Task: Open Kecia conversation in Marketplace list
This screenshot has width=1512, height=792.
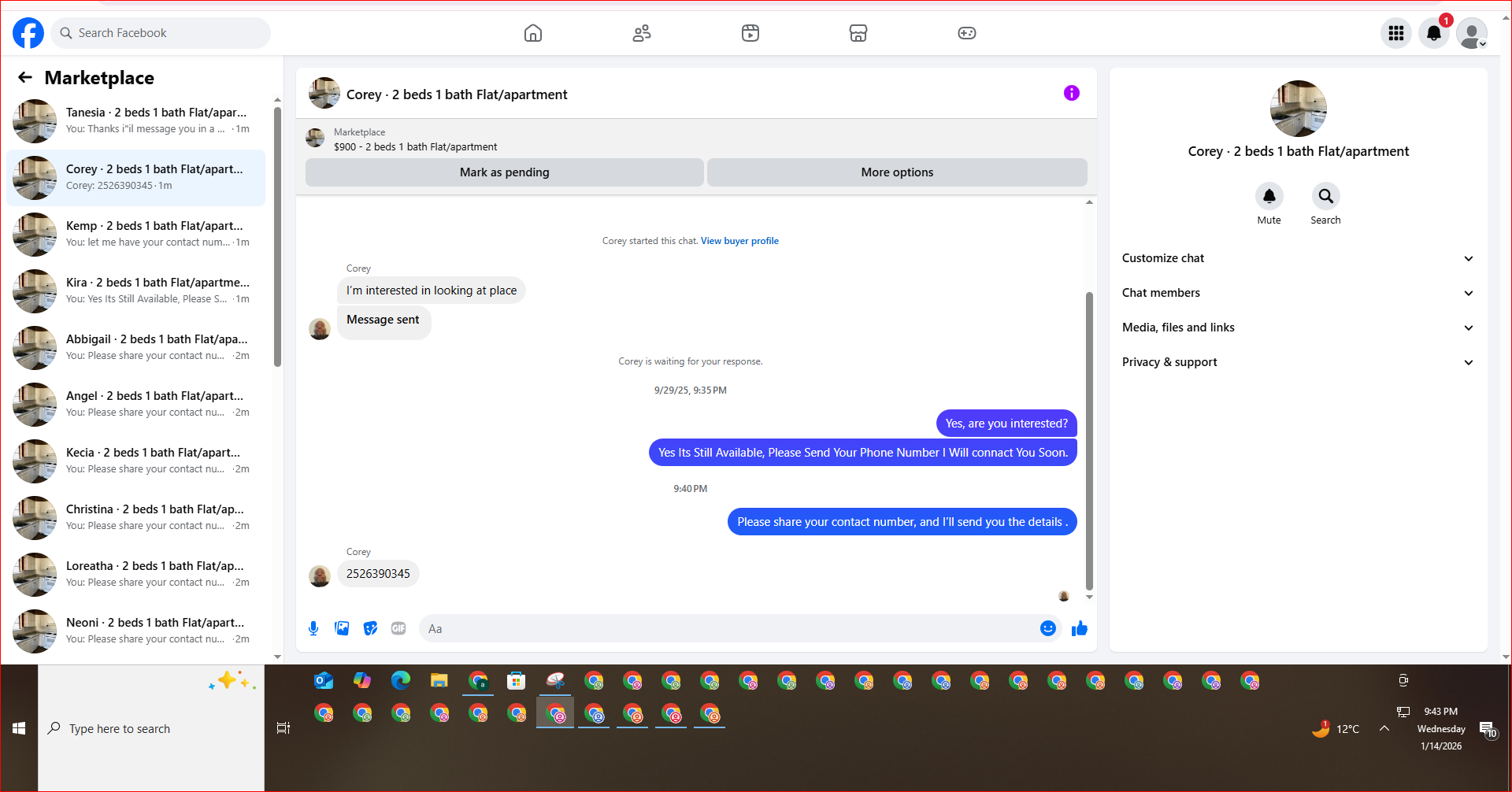Action: pos(135,461)
